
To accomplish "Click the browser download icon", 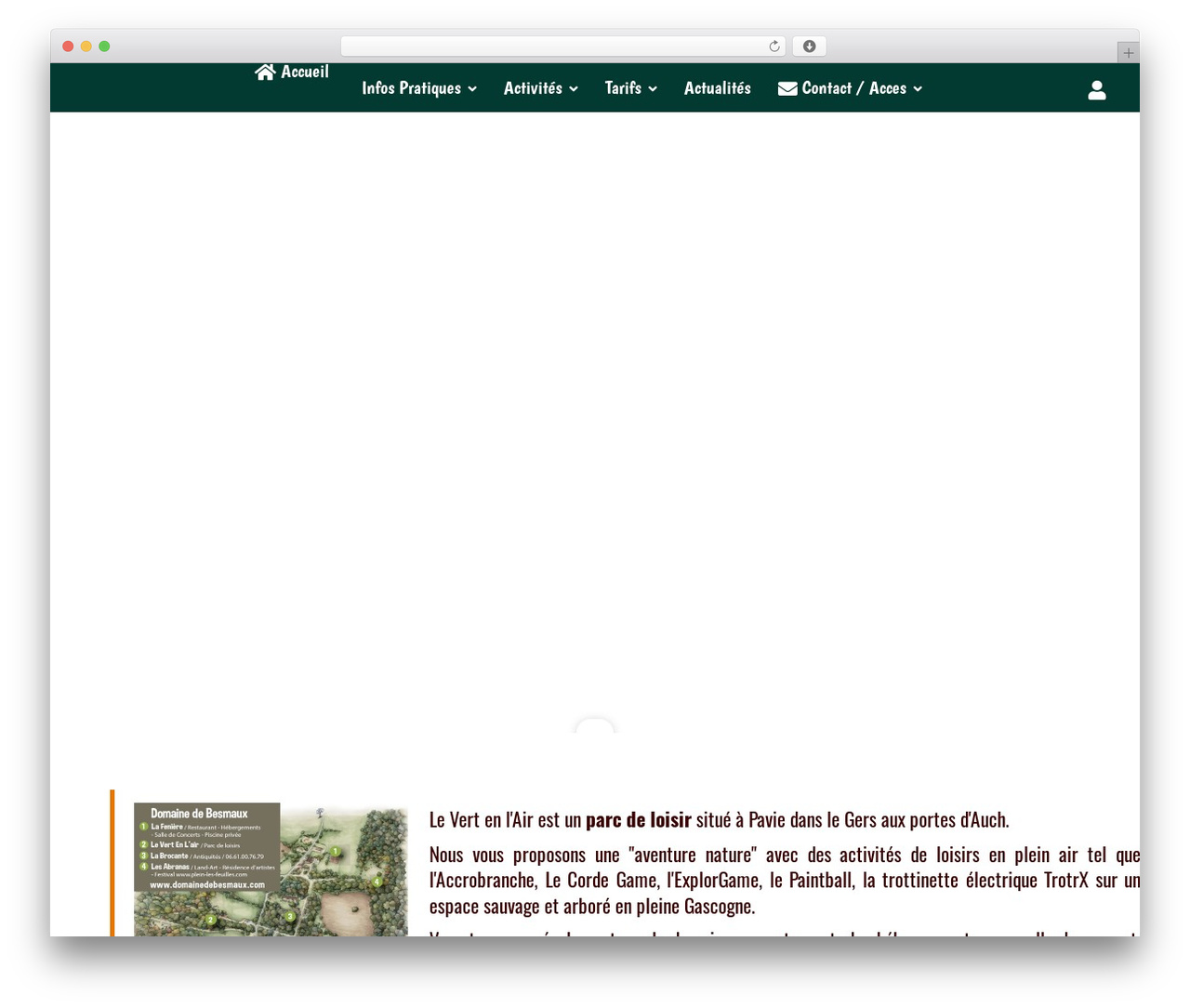I will 809,46.
